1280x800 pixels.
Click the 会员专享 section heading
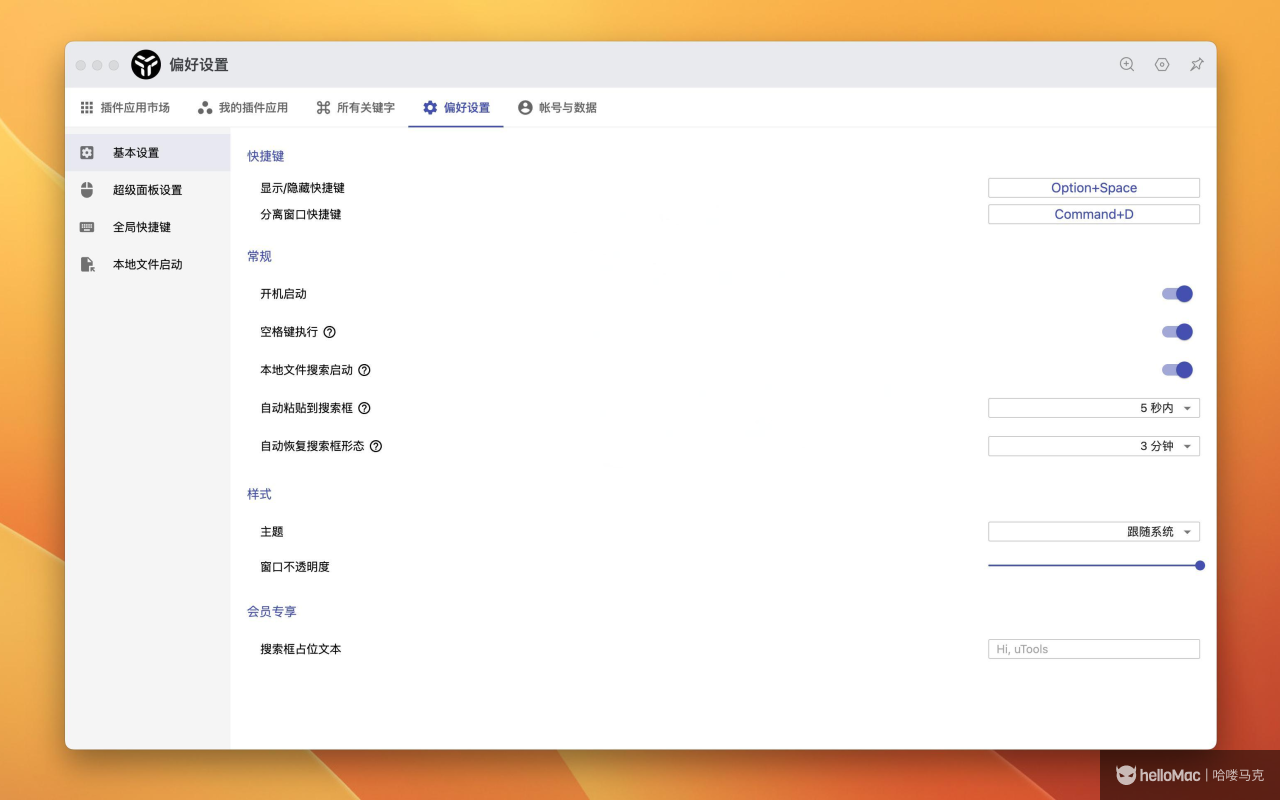tap(272, 611)
